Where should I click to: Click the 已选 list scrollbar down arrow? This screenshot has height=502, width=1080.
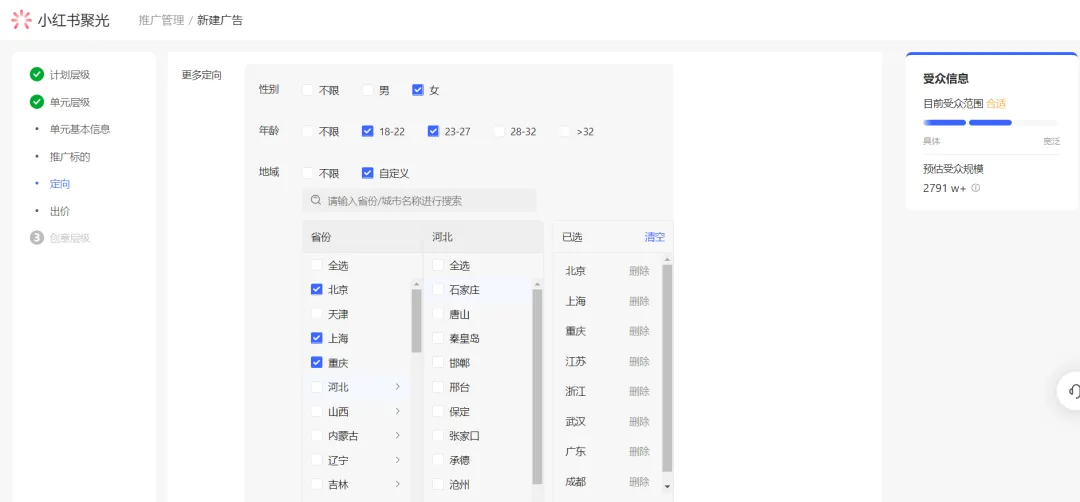(667, 486)
